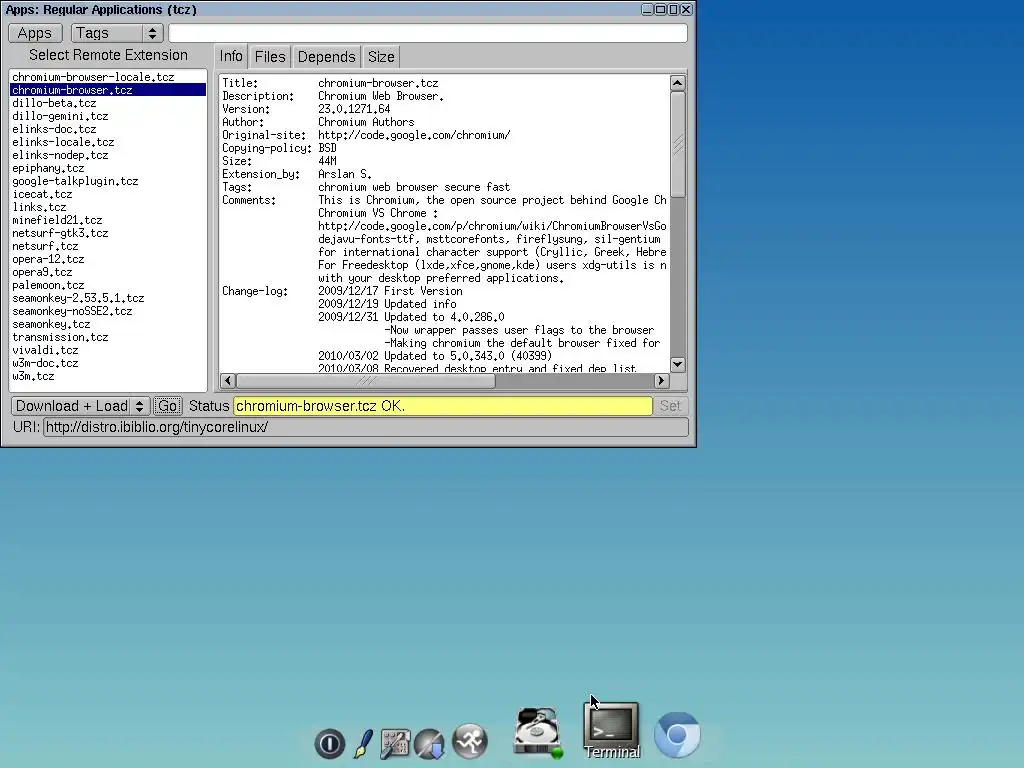Viewport: 1024px width, 768px height.
Task: Select chromium-browser.tcz in list
Action: (108, 90)
